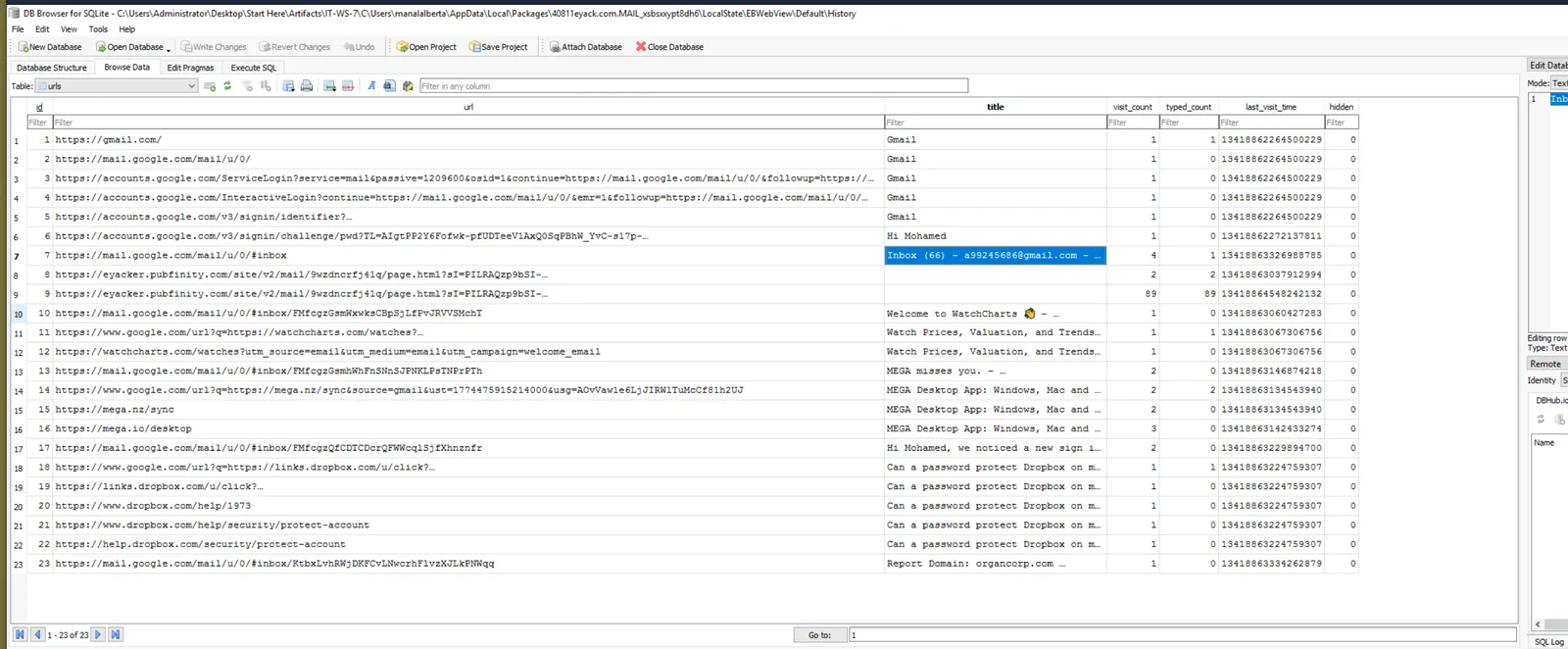
Task: Click the Go to: button
Action: tap(819, 635)
